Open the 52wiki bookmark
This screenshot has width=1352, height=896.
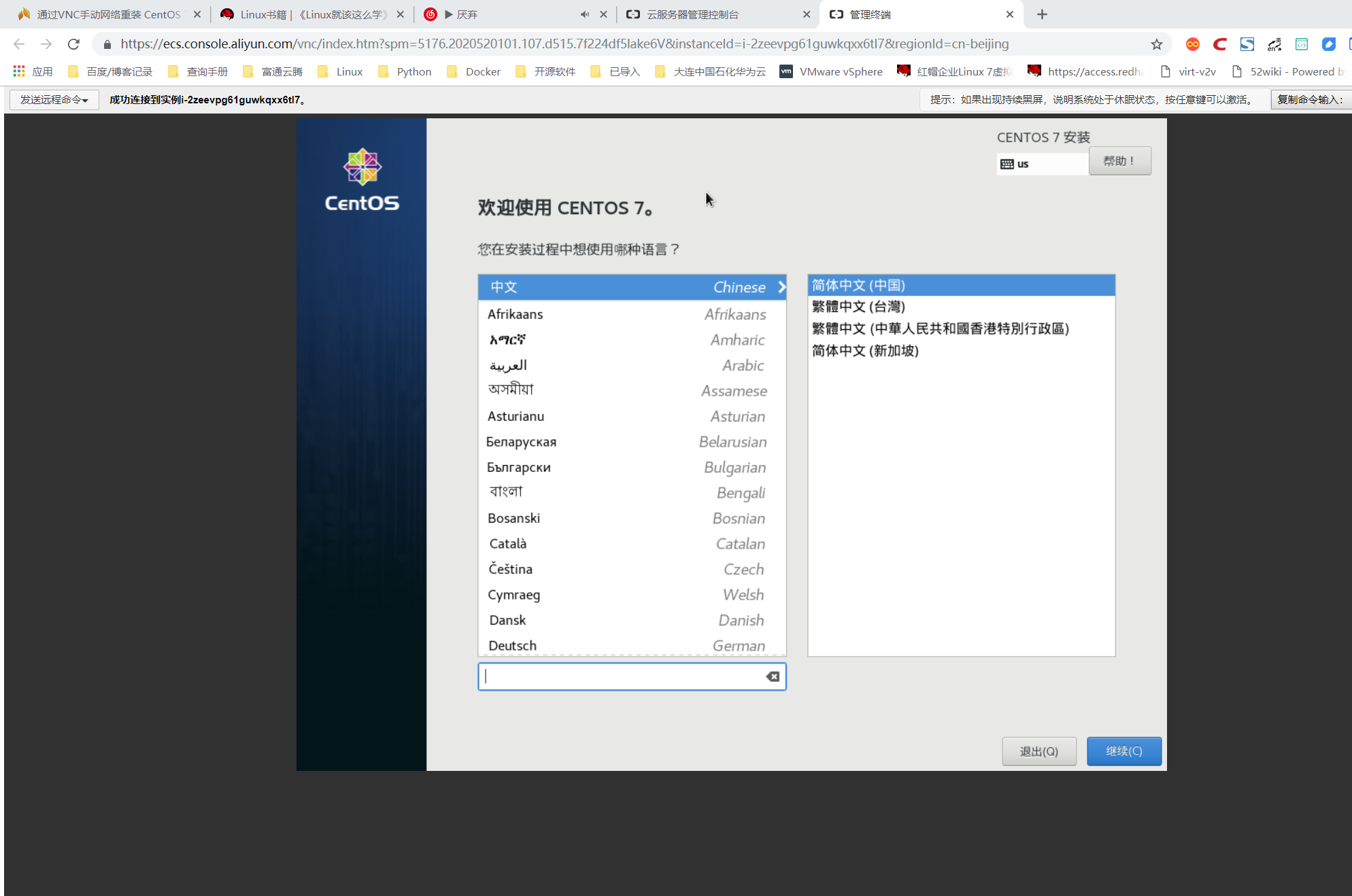[1287, 71]
